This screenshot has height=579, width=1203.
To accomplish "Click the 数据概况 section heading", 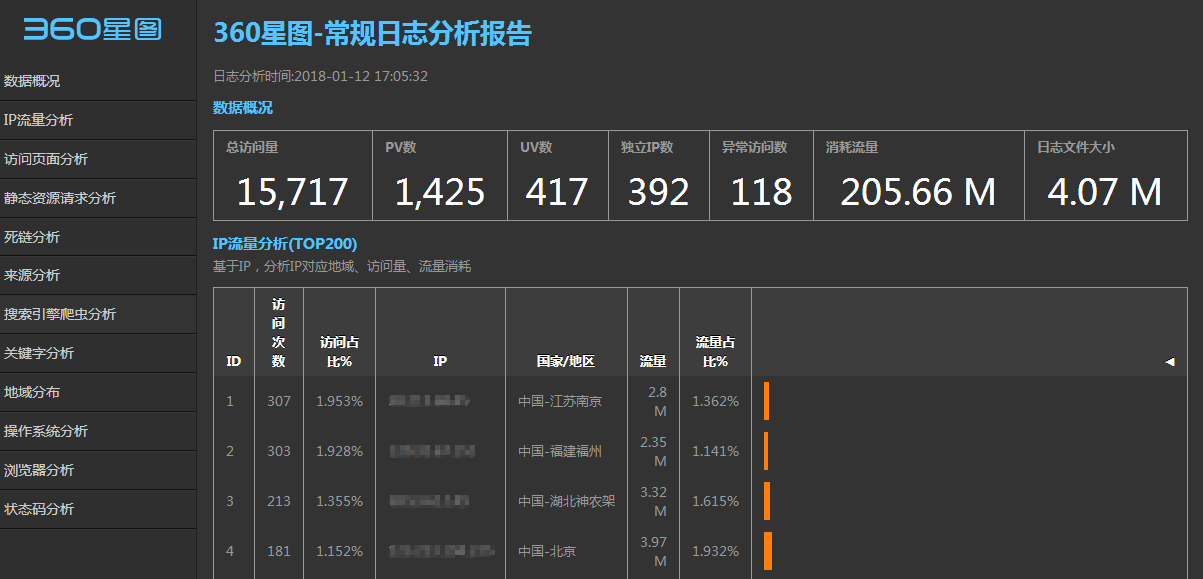I will [x=243, y=107].
